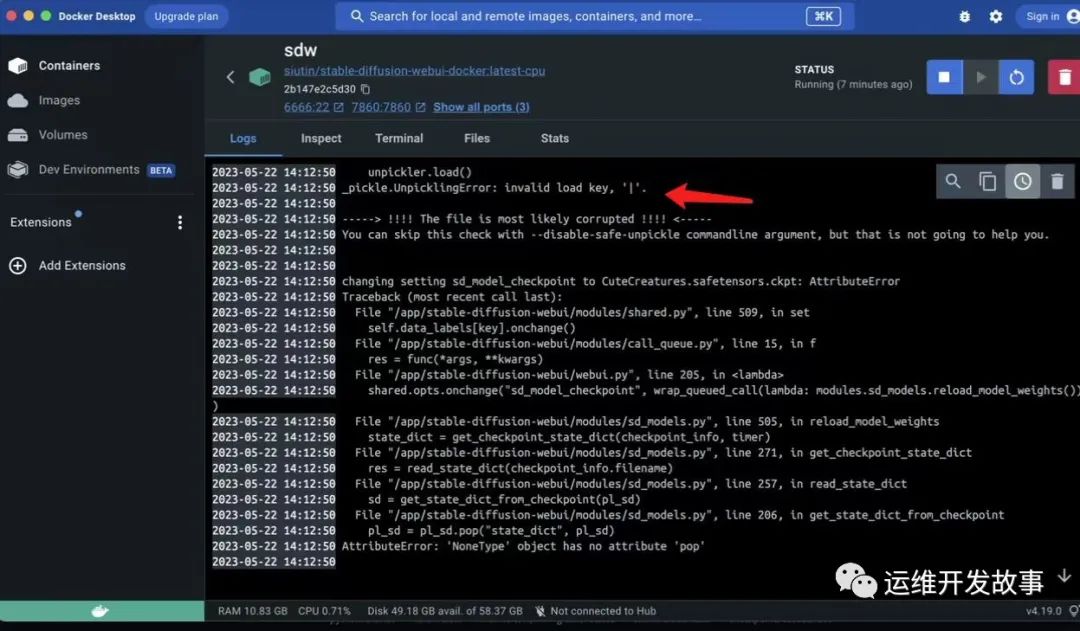Open the stable-diffusion-webui-docker image link
The image size is (1080, 631).
(414, 71)
